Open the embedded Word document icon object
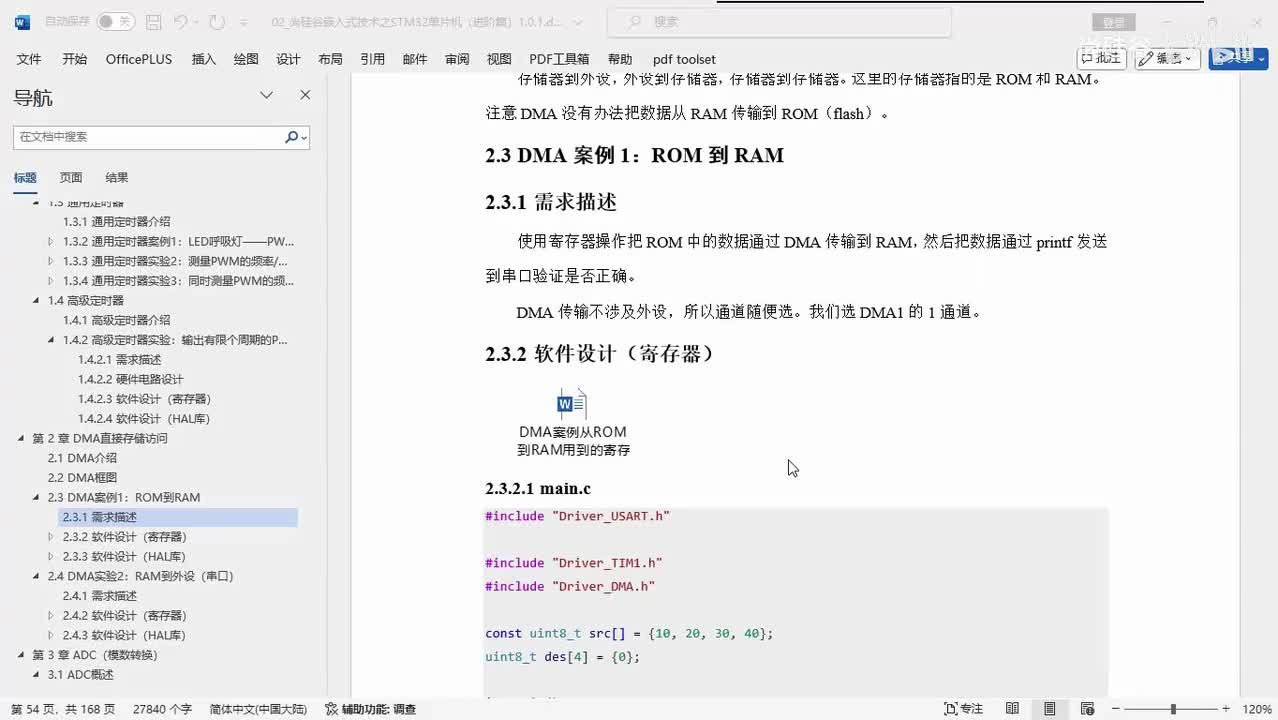Image resolution: width=1278 pixels, height=720 pixels. click(x=572, y=404)
